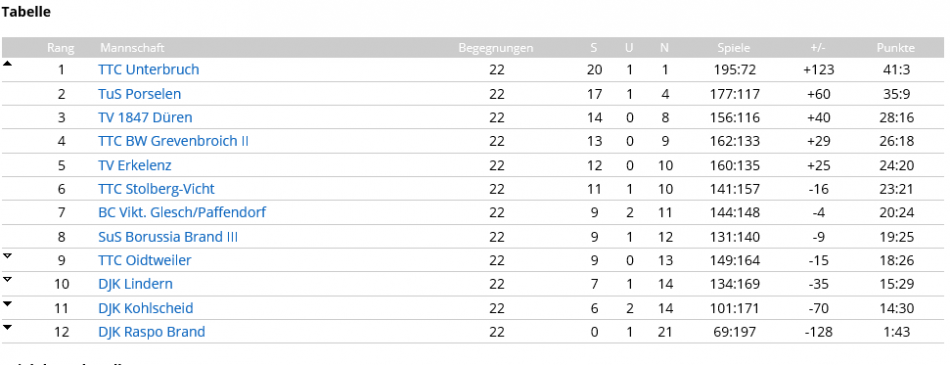
Task: Open TTC BW Grevenbroich II link
Action: 173,141
